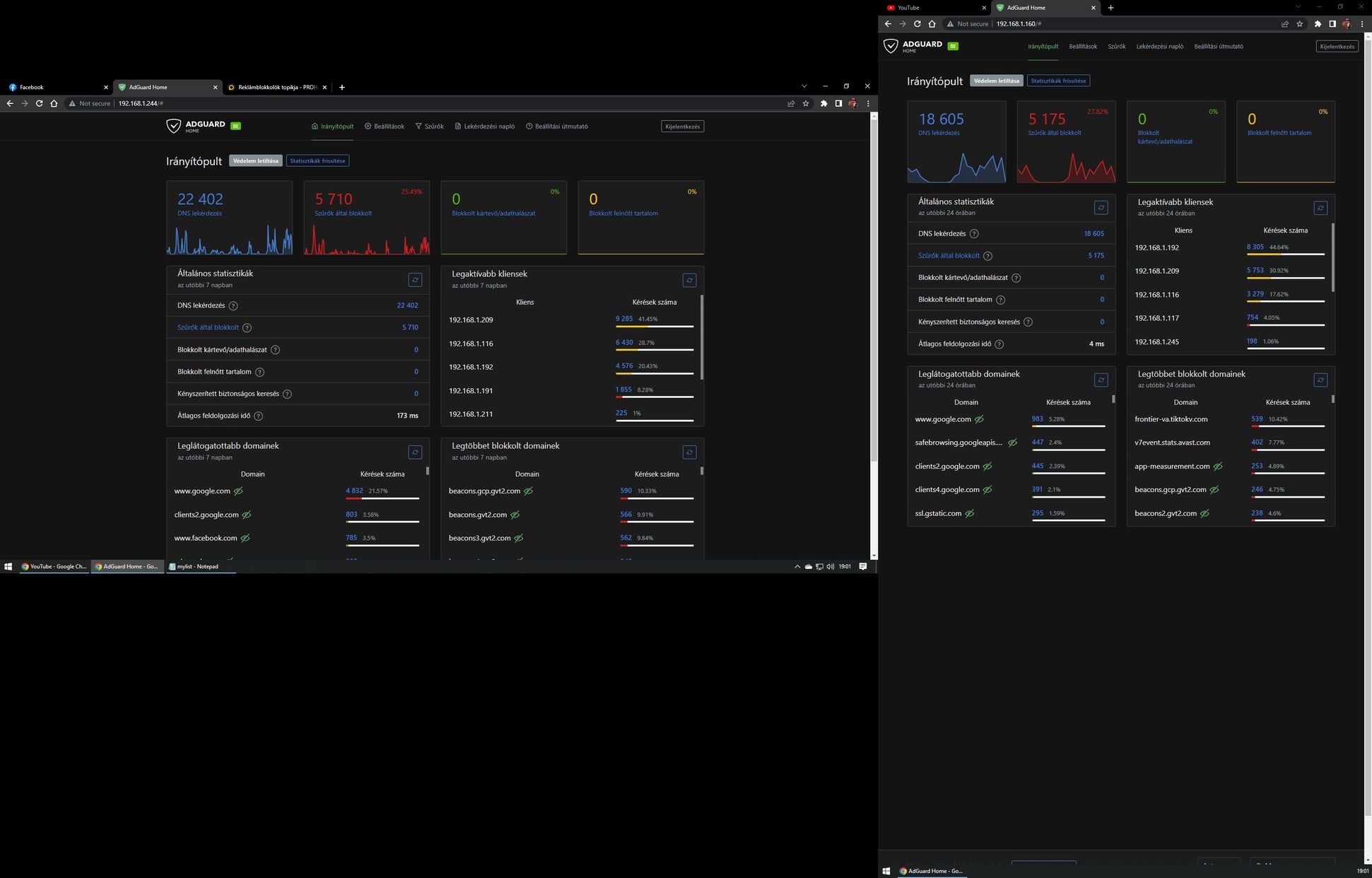Toggle block for clients2.google.com in left window

(247, 515)
